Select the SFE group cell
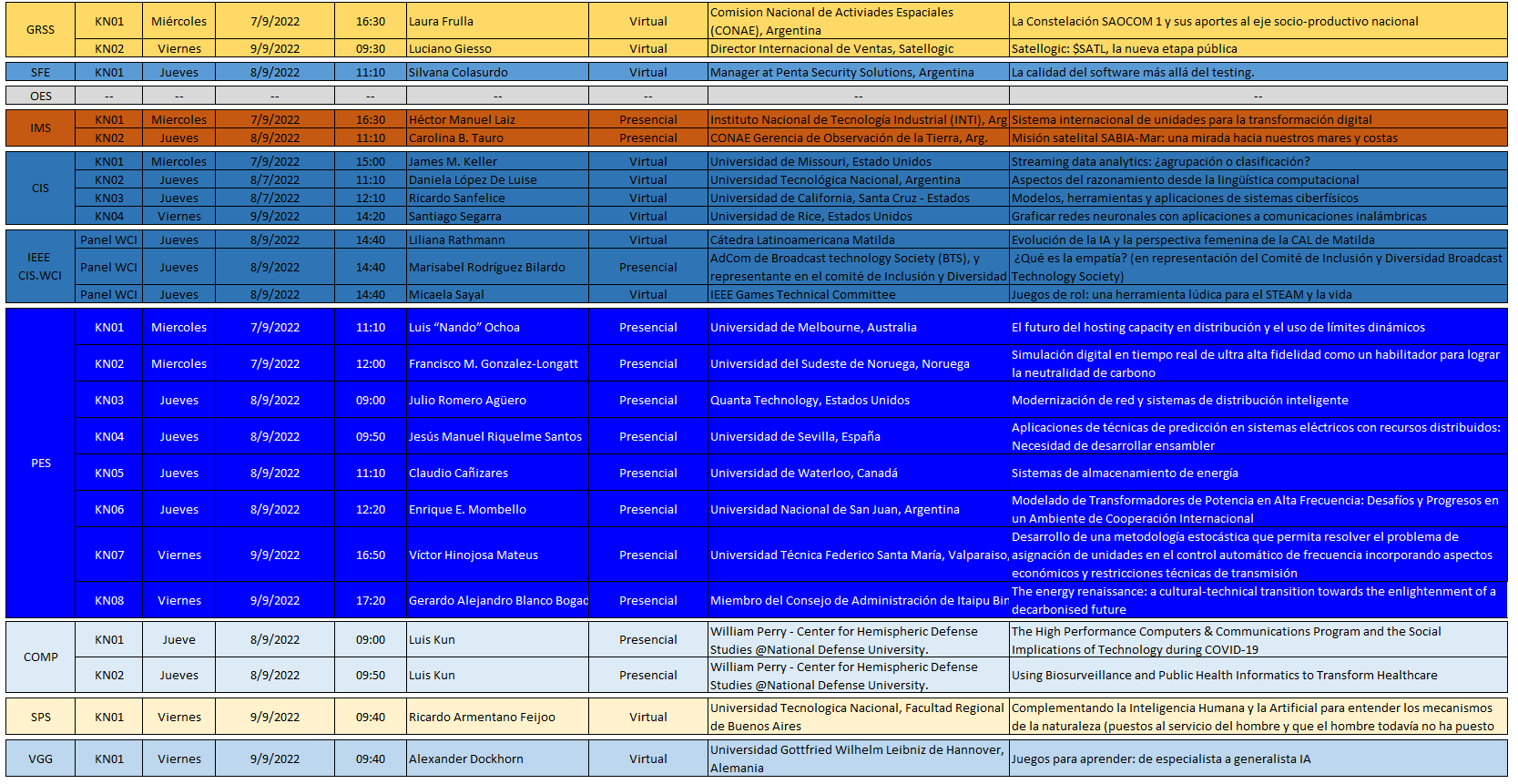 pos(40,72)
